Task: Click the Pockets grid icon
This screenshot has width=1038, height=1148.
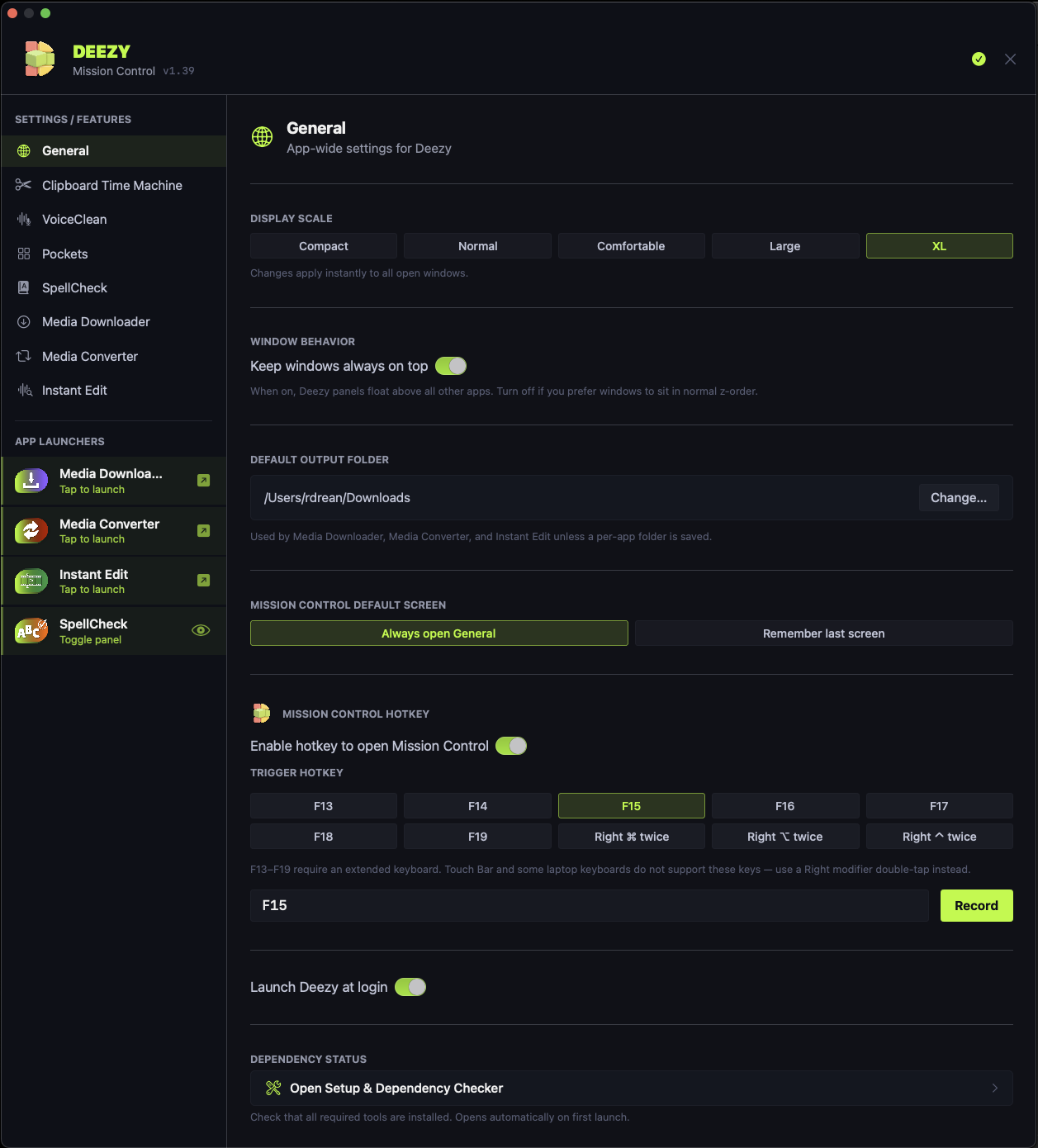Action: click(x=24, y=254)
